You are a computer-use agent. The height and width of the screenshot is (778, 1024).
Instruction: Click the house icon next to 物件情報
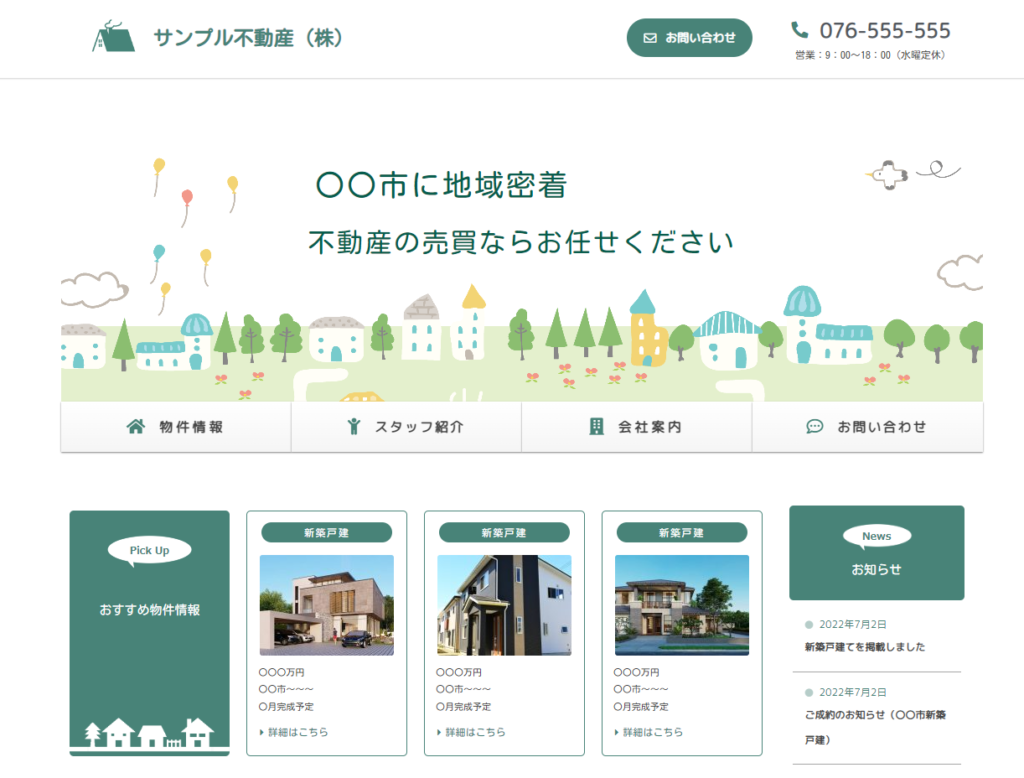click(x=136, y=427)
